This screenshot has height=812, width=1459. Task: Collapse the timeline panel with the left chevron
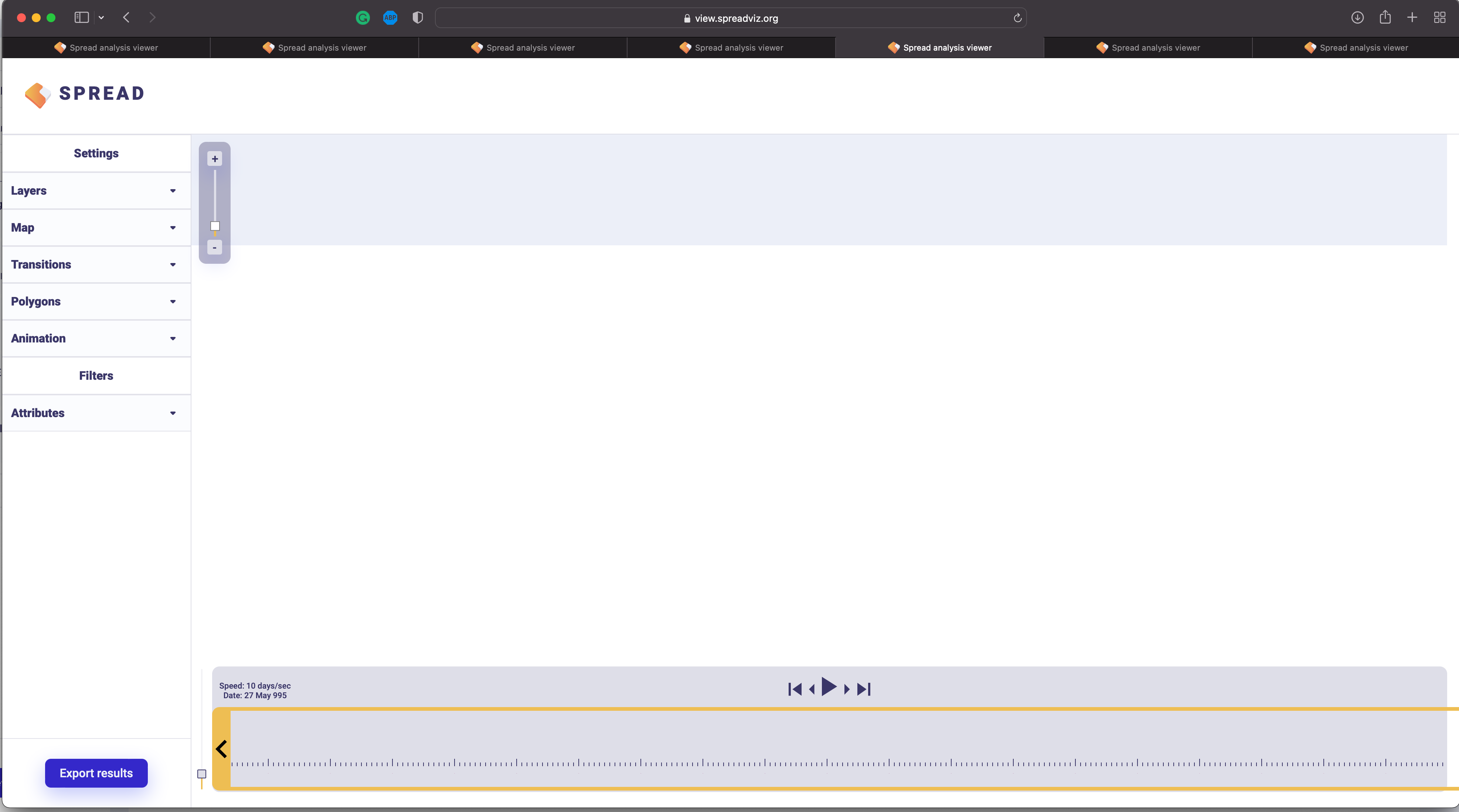point(221,748)
